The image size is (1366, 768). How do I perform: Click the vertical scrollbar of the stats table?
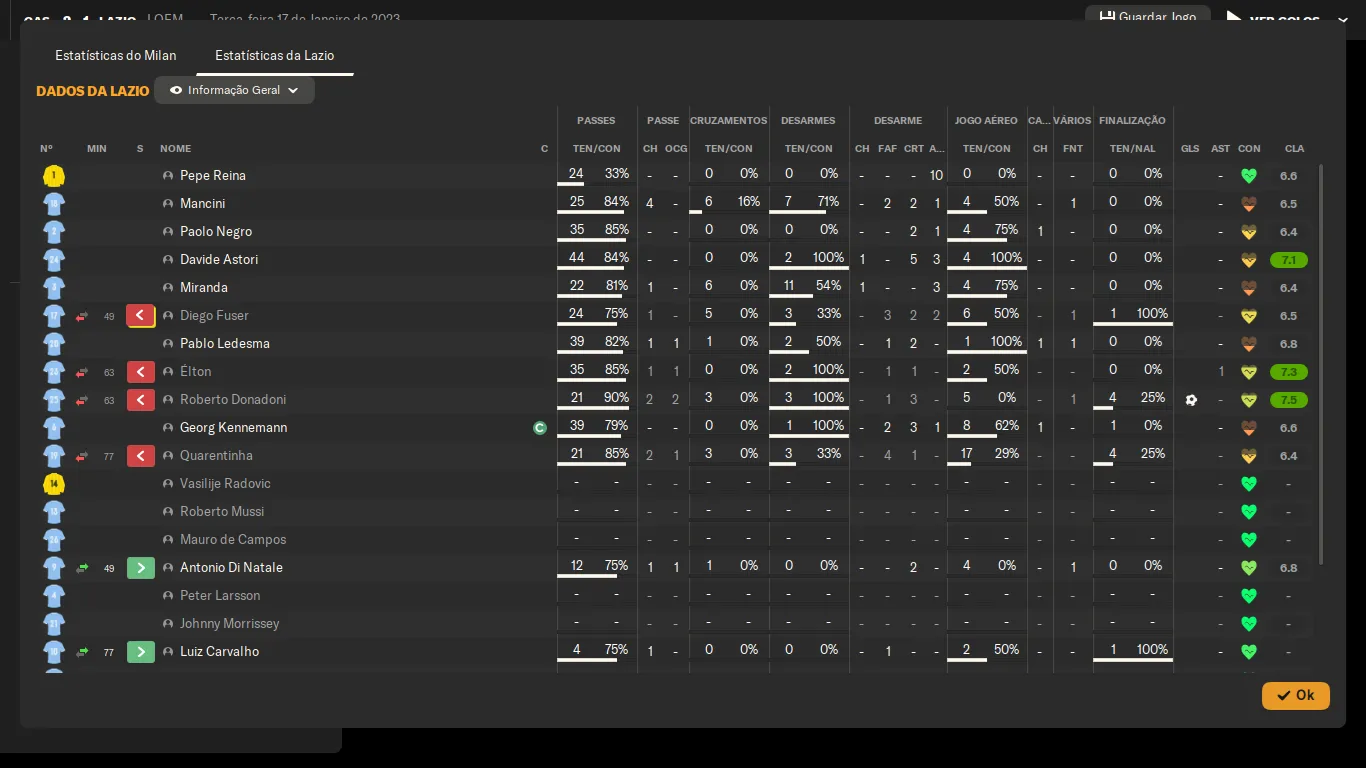(1321, 365)
